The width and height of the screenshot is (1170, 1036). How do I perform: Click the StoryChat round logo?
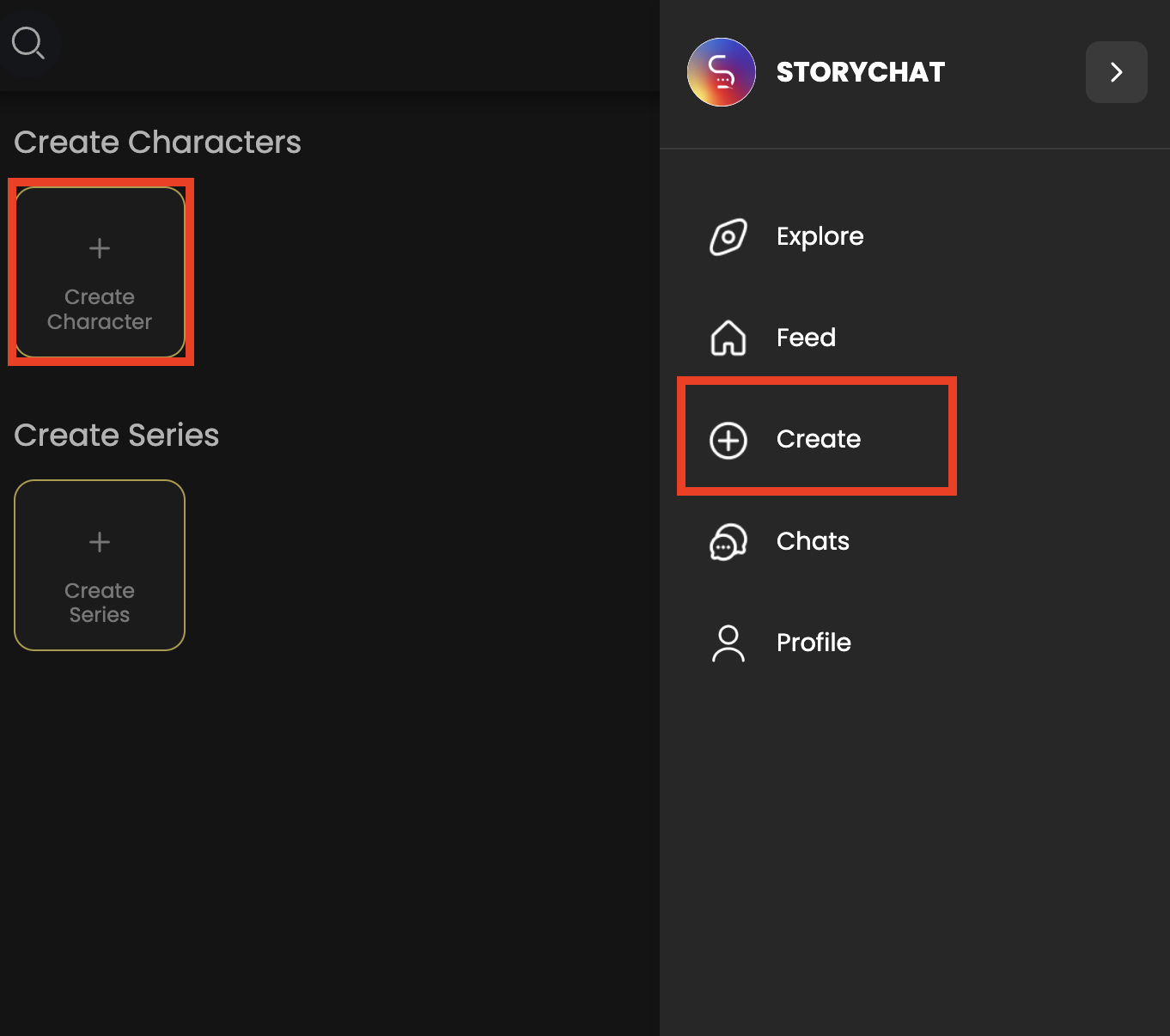pos(722,72)
